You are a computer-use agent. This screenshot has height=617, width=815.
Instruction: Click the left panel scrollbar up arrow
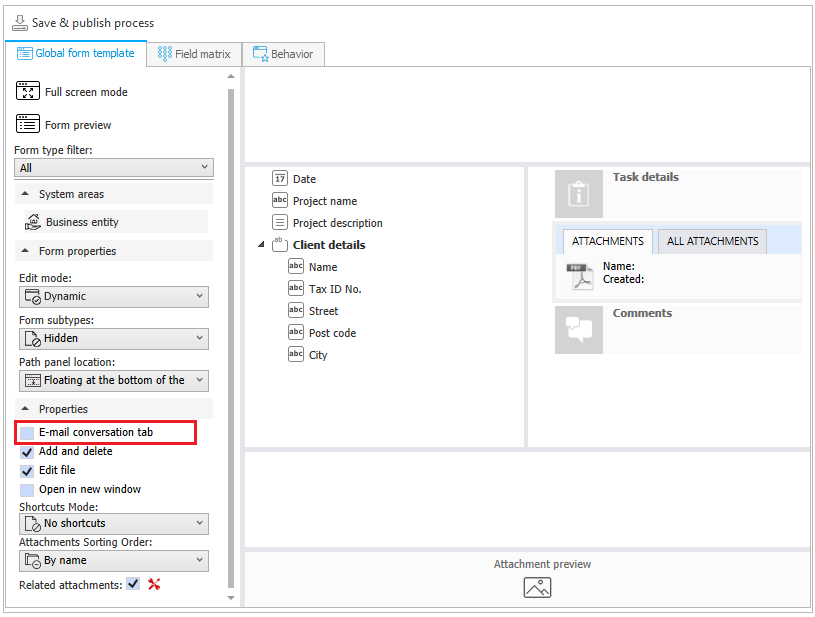click(231, 76)
